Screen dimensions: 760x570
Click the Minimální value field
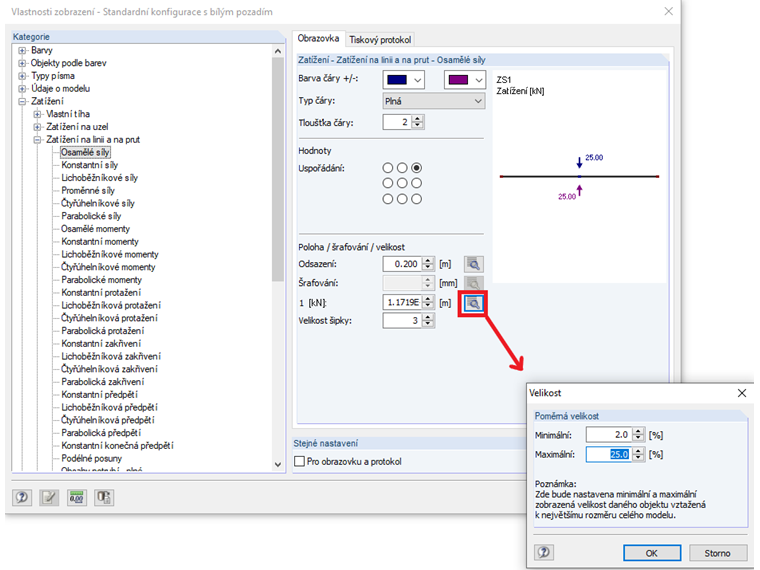[x=609, y=435]
